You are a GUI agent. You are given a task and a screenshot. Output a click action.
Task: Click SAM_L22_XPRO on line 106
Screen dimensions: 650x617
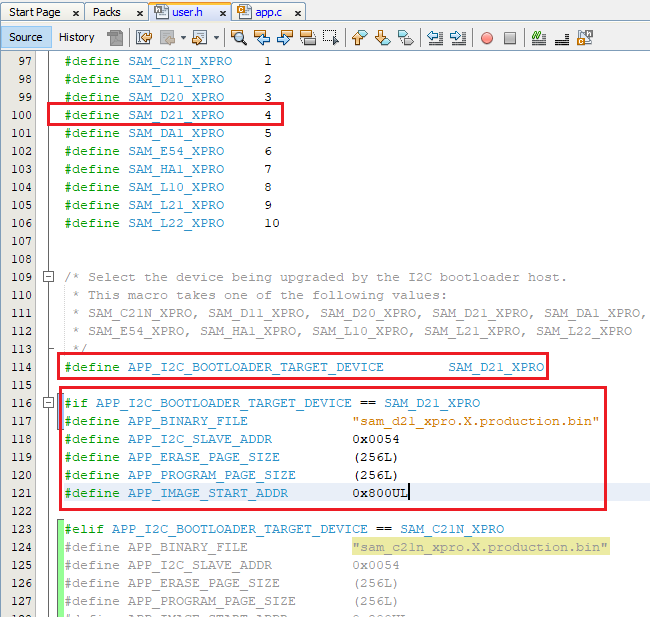coord(176,223)
